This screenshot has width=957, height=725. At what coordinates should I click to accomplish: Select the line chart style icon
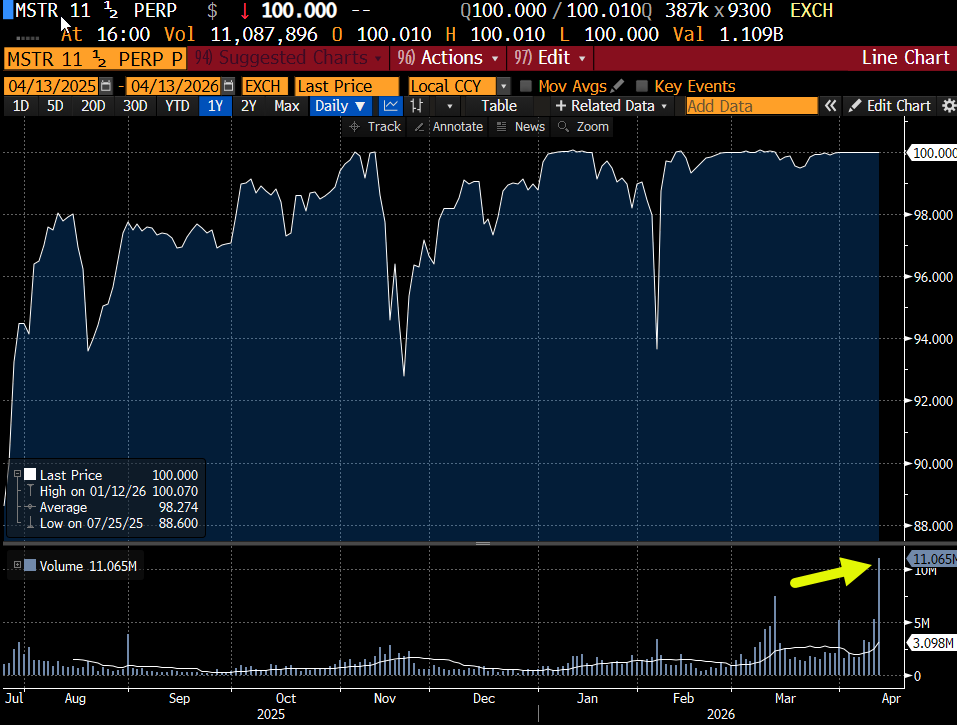[391, 106]
